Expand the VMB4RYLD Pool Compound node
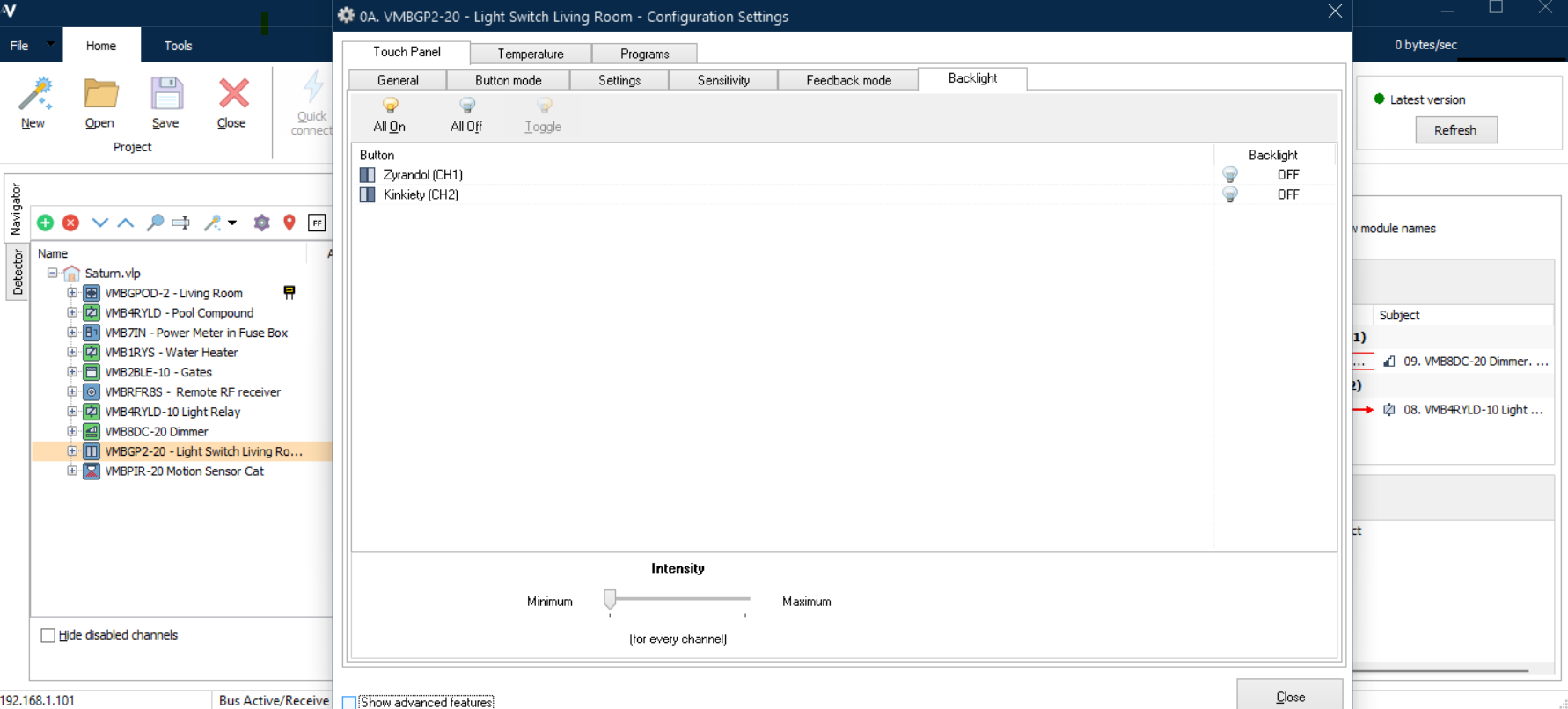 coord(72,312)
